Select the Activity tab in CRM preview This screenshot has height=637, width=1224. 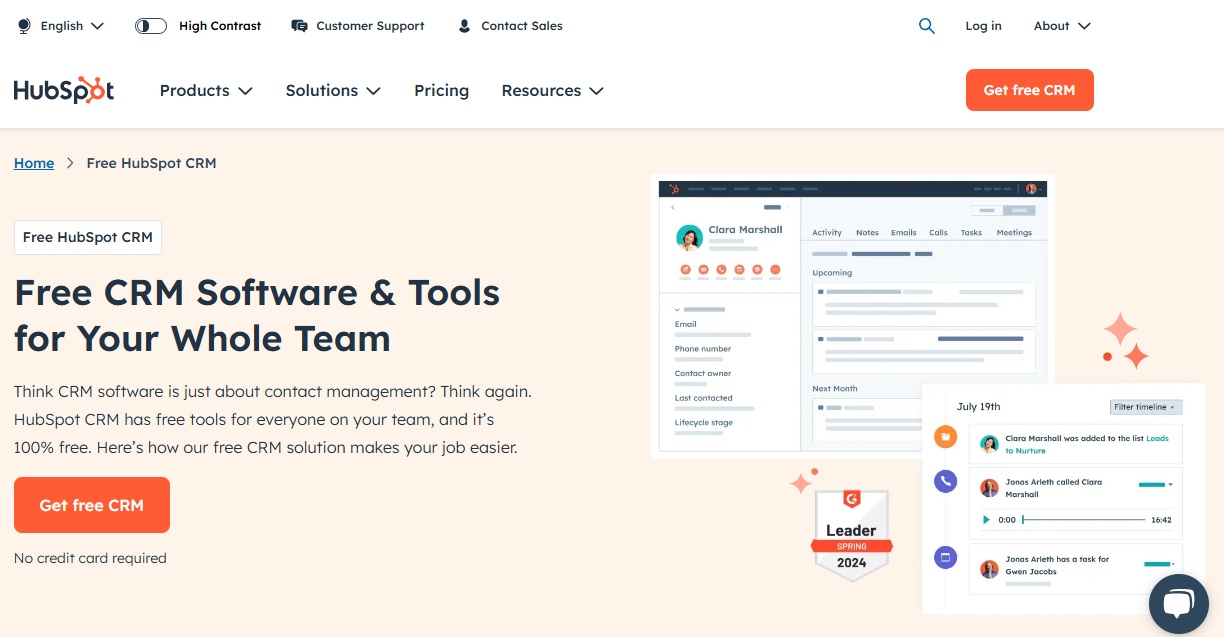(x=827, y=232)
